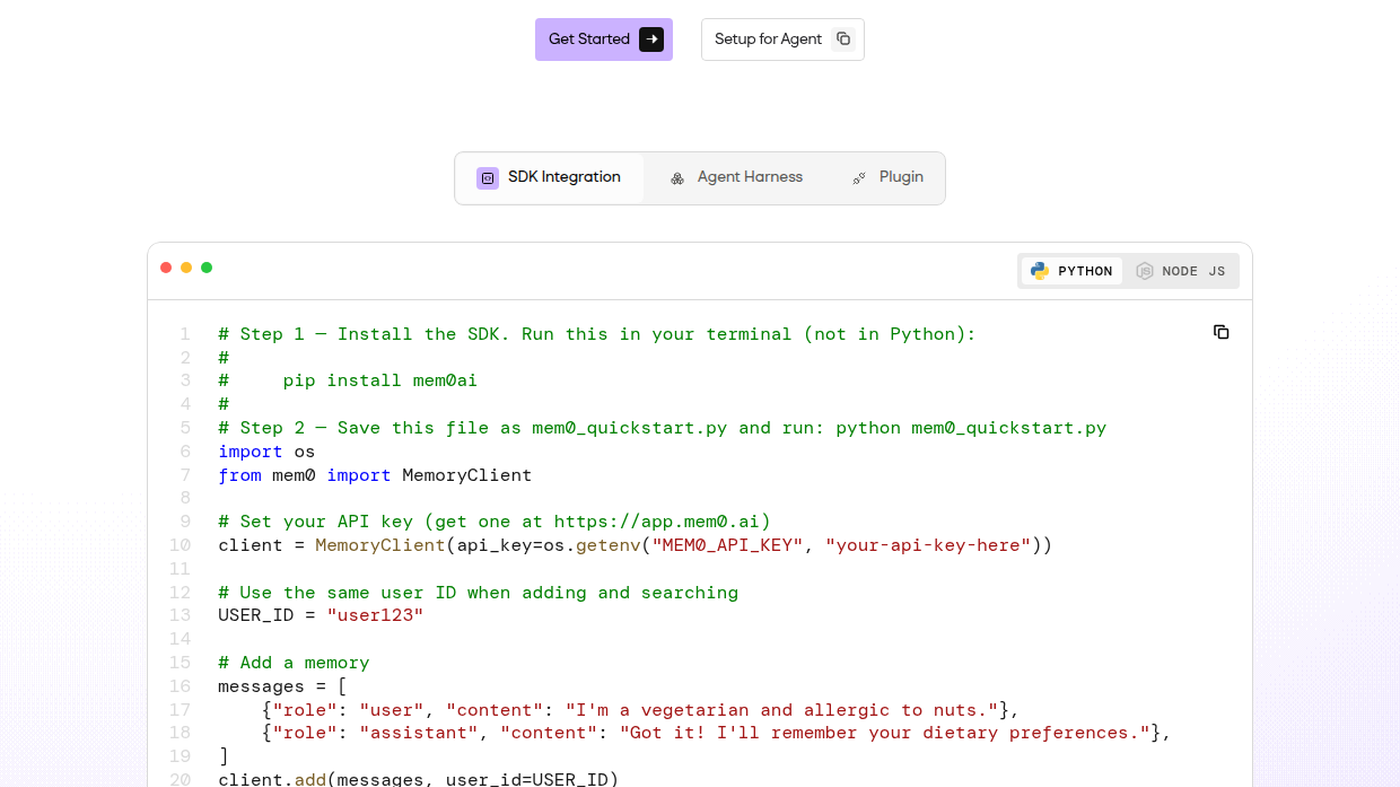Open the Agent Harness tab
This screenshot has height=787, width=1400.
(x=736, y=178)
